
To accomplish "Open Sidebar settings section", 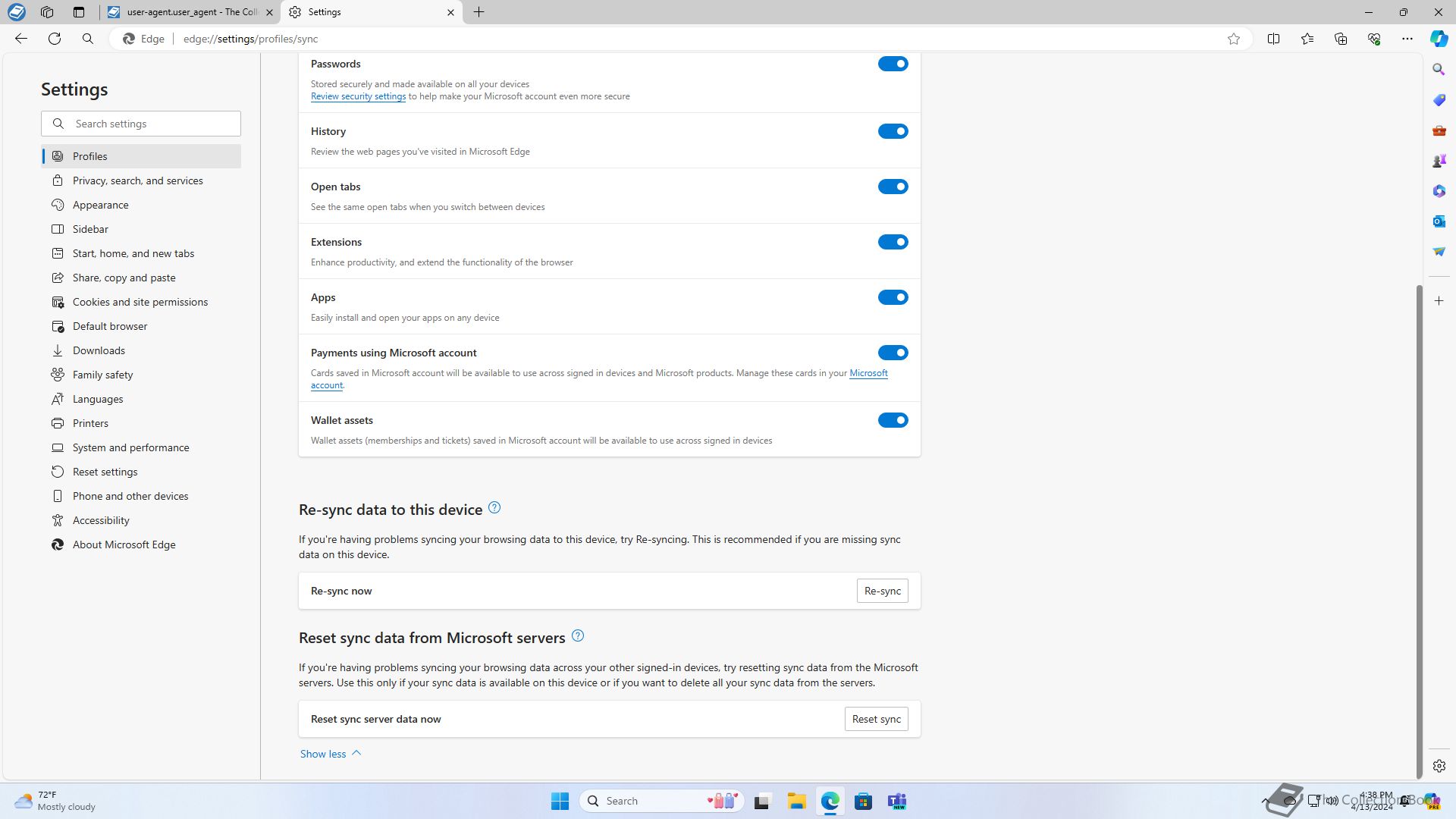I will pos(141,230).
